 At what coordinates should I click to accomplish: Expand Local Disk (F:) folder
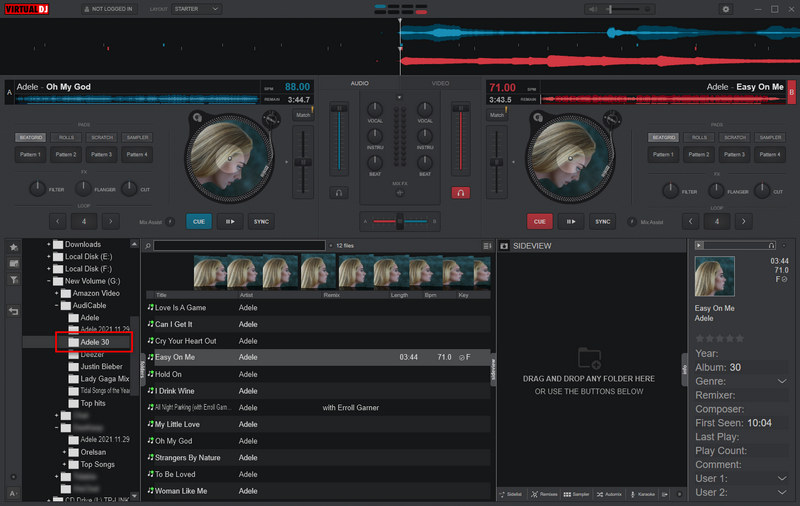point(49,269)
